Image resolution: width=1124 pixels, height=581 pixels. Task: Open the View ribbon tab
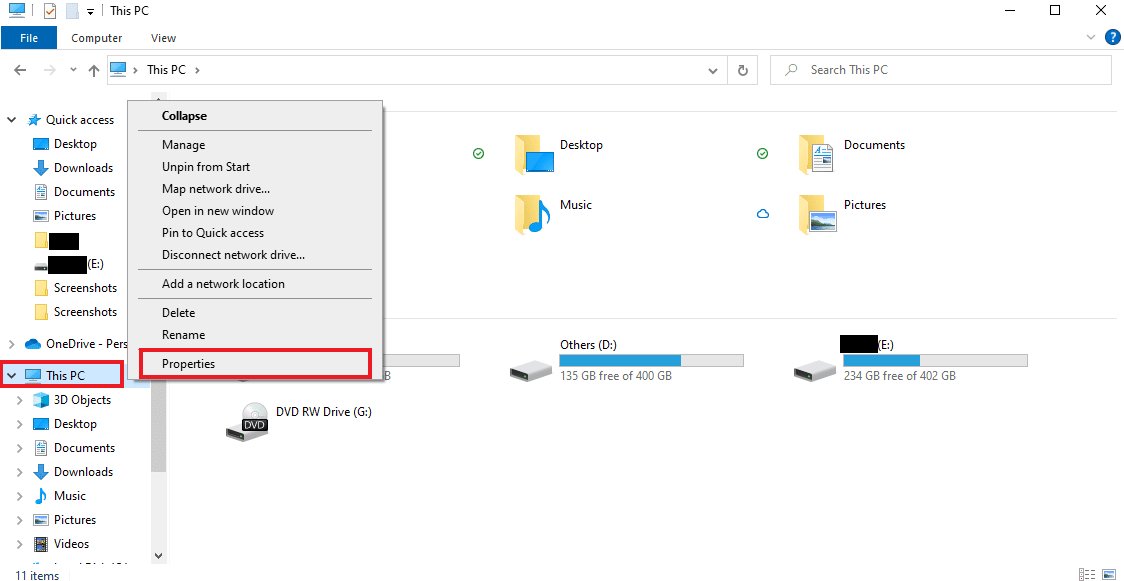click(x=163, y=38)
